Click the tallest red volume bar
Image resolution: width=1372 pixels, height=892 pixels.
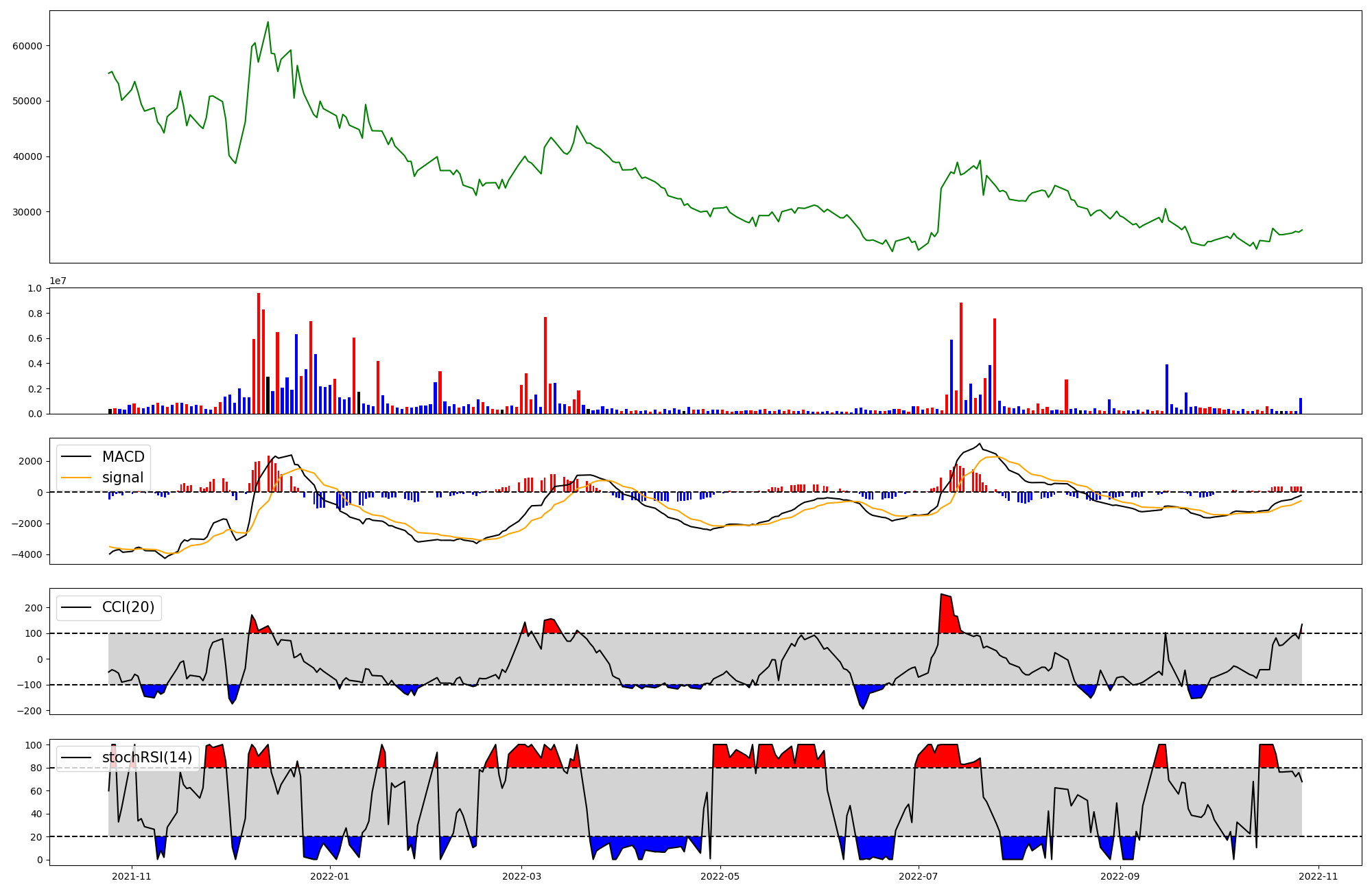(x=259, y=353)
